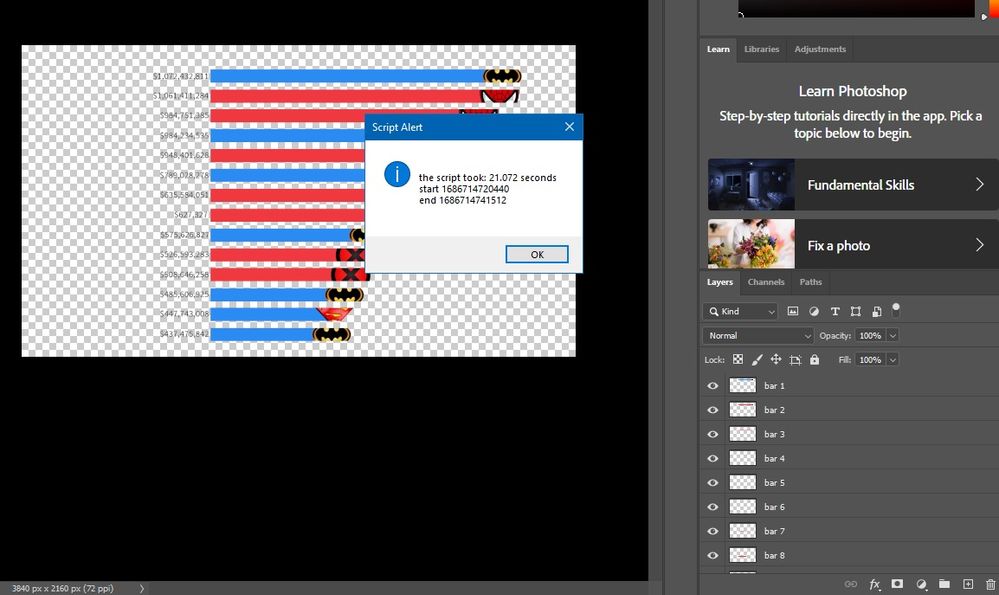Expand Fix a photo chevron
The height and width of the screenshot is (595, 999).
point(979,245)
